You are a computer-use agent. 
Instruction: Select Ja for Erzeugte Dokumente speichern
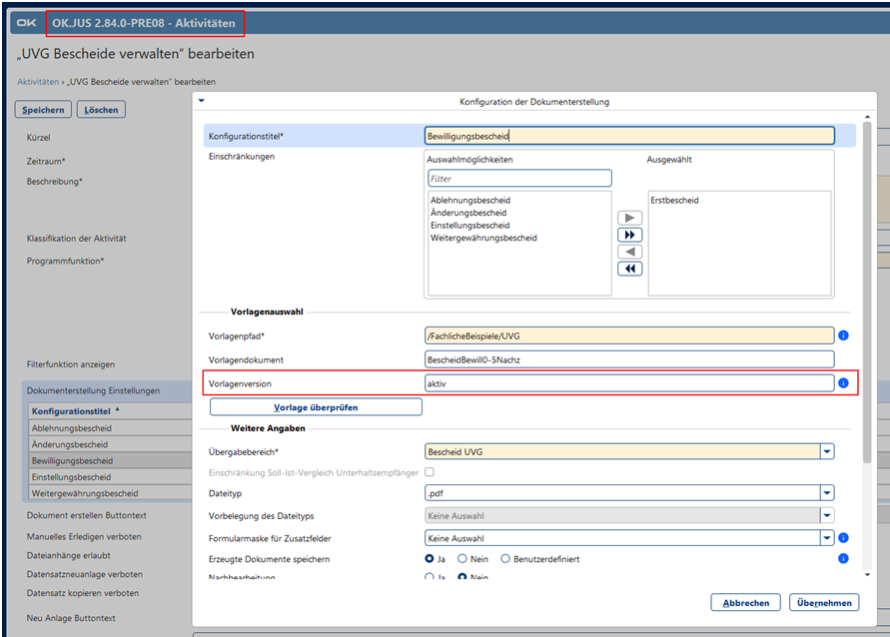tap(430, 559)
